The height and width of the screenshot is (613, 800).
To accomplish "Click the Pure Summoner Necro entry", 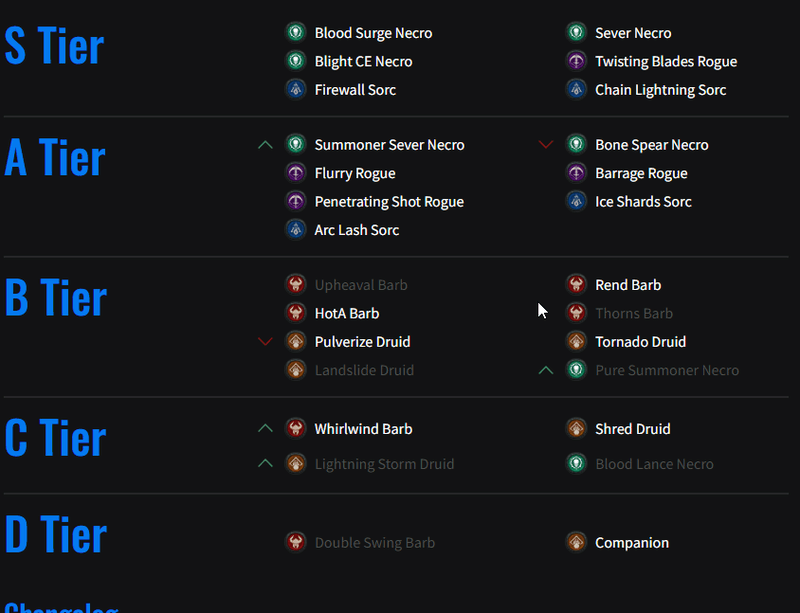I will tap(667, 370).
